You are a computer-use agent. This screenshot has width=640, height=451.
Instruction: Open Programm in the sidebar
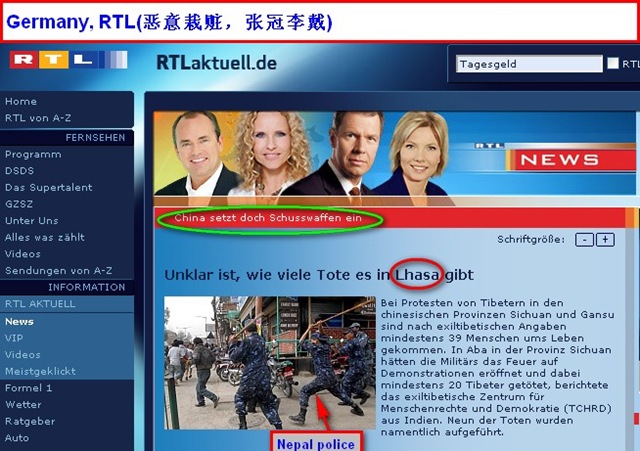(33, 154)
